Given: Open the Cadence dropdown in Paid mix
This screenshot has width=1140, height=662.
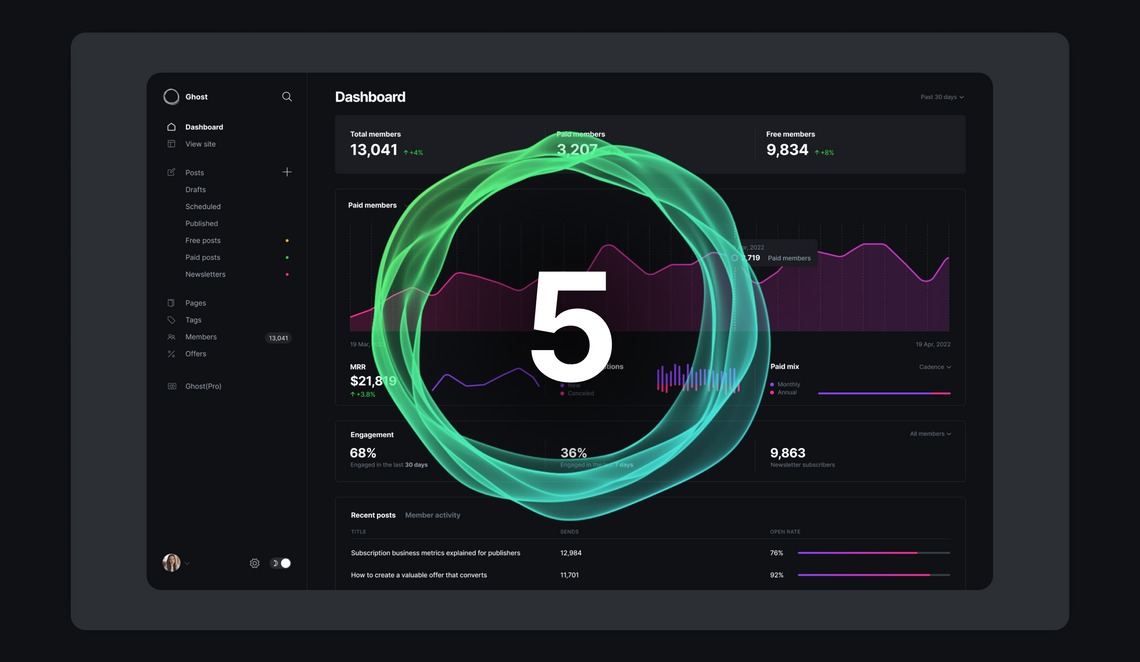Looking at the screenshot, I should (933, 366).
